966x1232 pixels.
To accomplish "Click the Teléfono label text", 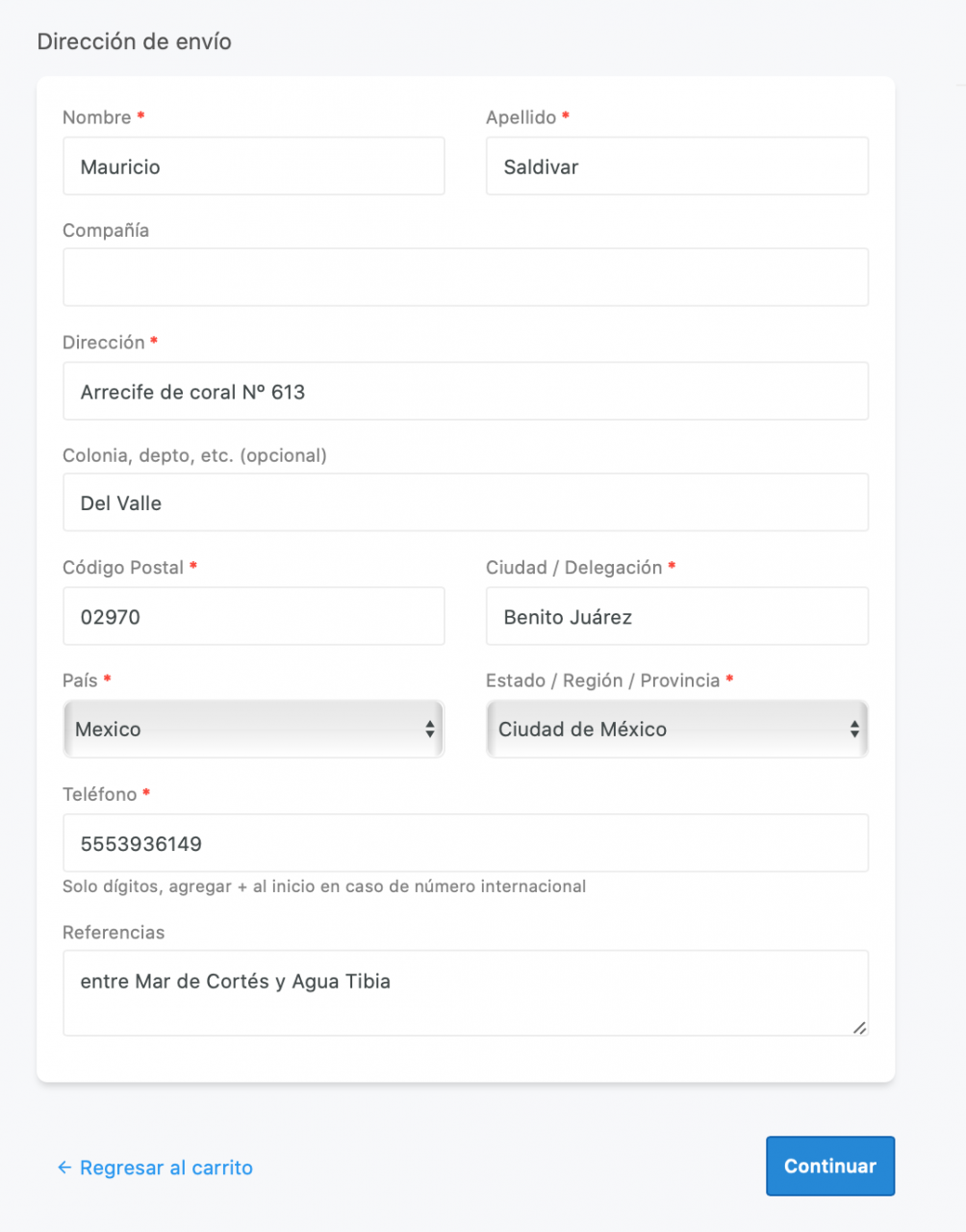I will [x=100, y=794].
